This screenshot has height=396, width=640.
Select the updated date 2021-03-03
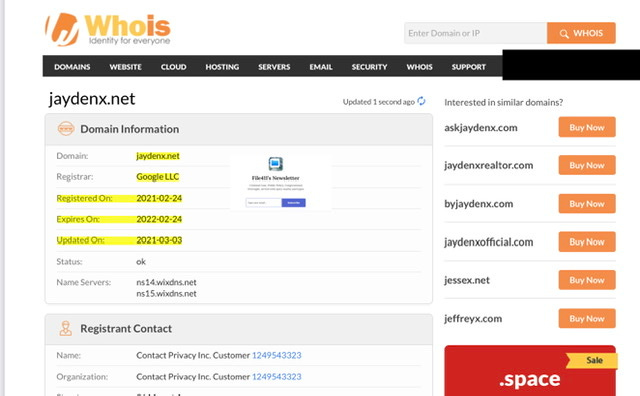coord(159,240)
